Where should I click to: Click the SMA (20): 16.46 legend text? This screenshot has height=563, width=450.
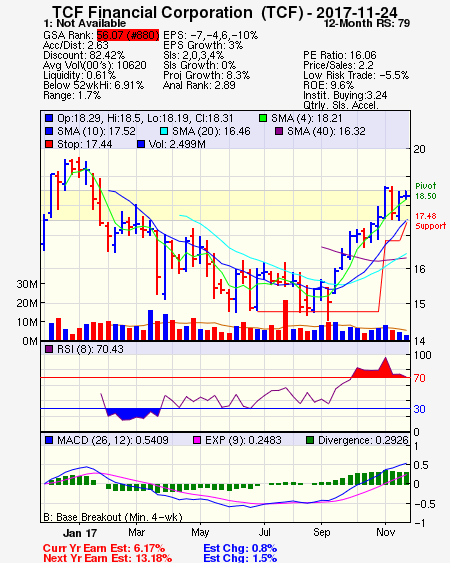(x=211, y=131)
